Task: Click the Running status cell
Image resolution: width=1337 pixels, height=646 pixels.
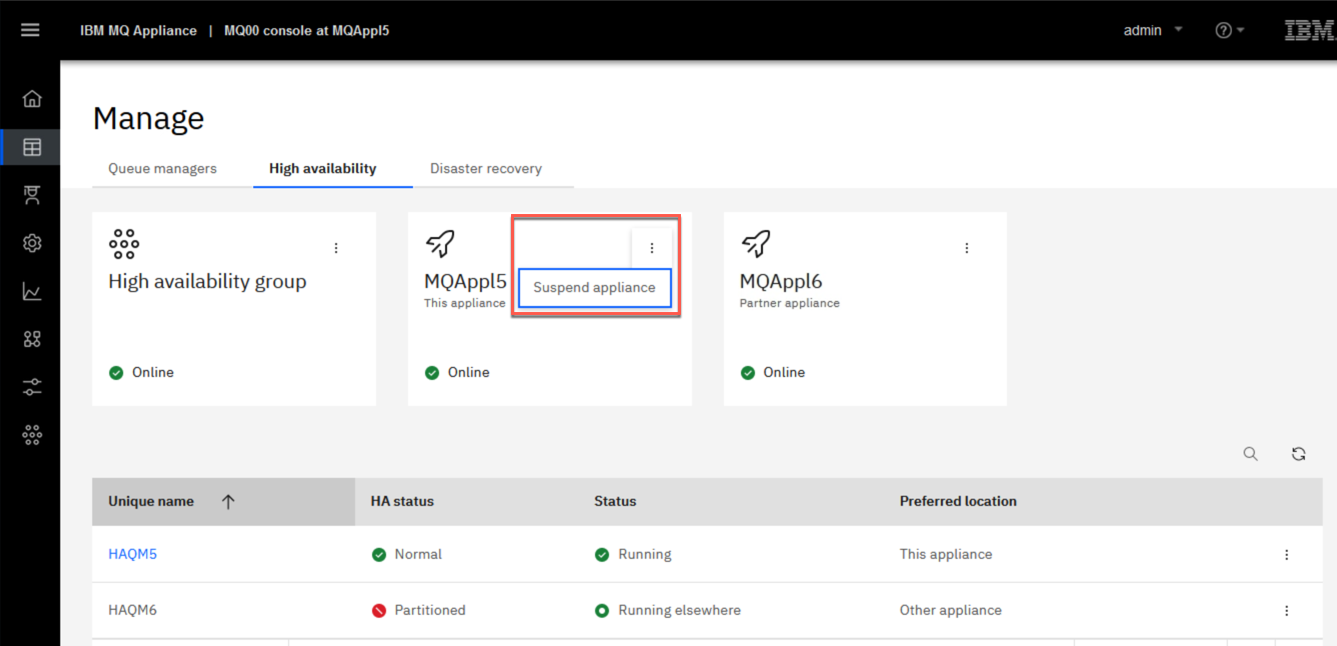Action: pyautogui.click(x=633, y=554)
